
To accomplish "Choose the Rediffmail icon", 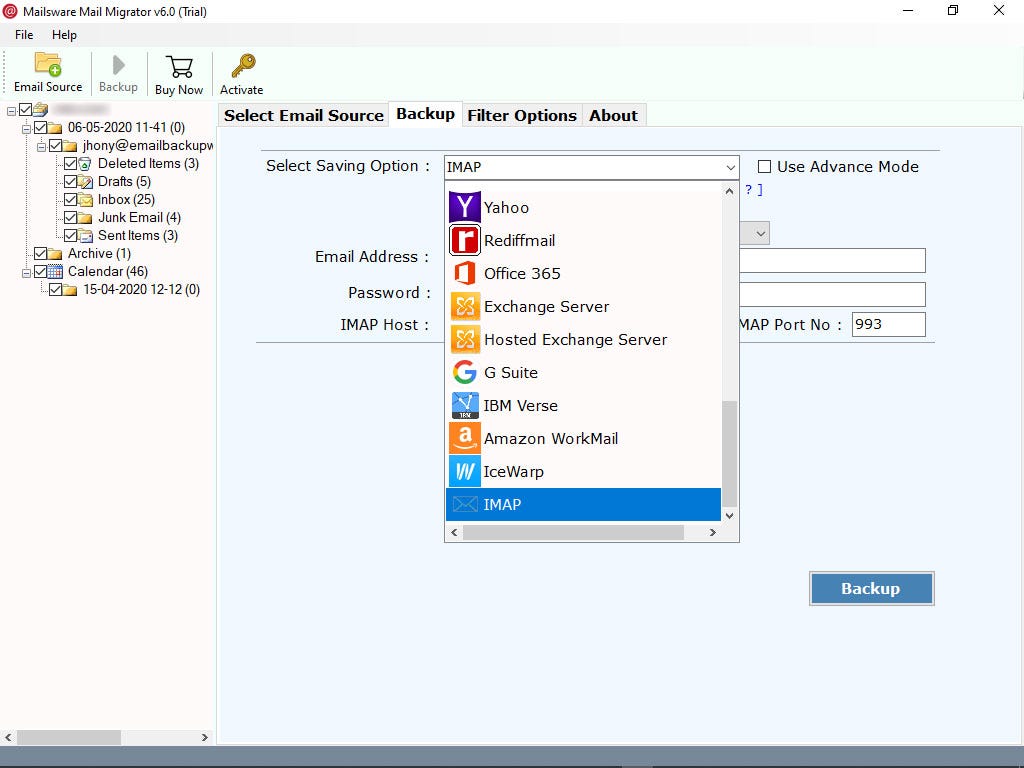I will point(464,240).
